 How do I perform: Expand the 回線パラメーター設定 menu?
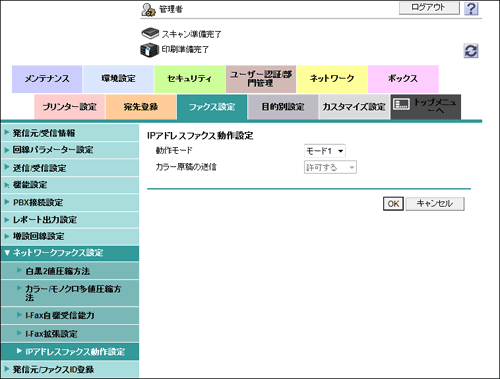[70, 150]
